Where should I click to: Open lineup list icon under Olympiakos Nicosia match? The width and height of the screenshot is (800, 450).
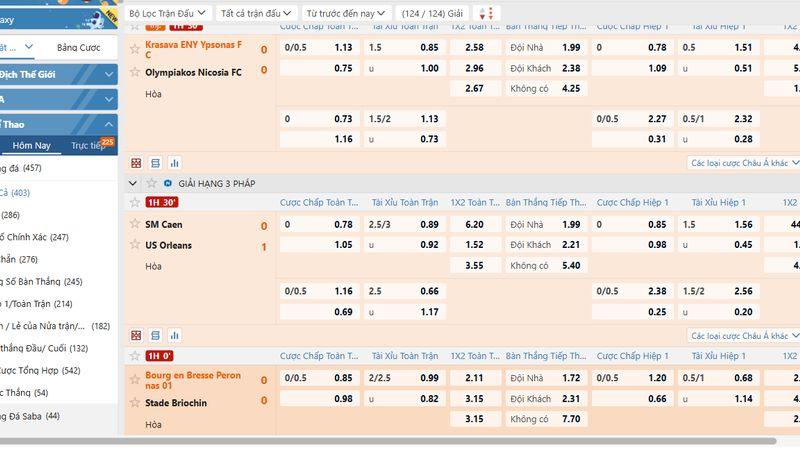(x=156, y=163)
